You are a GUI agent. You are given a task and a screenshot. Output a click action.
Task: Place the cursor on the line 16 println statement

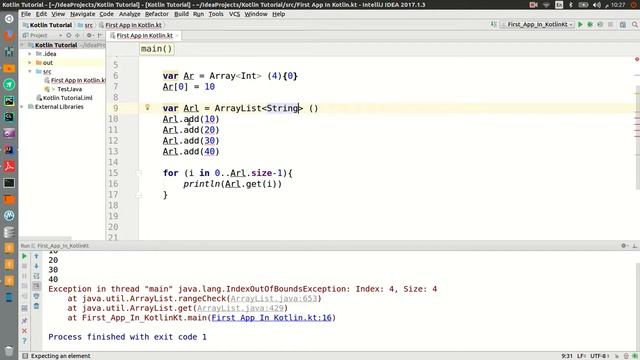[233, 184]
